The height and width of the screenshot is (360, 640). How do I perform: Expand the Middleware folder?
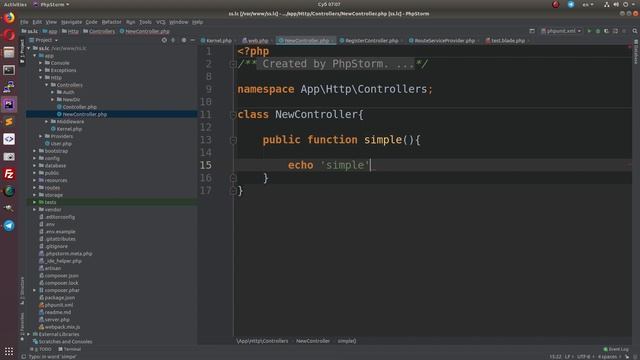click(x=47, y=122)
